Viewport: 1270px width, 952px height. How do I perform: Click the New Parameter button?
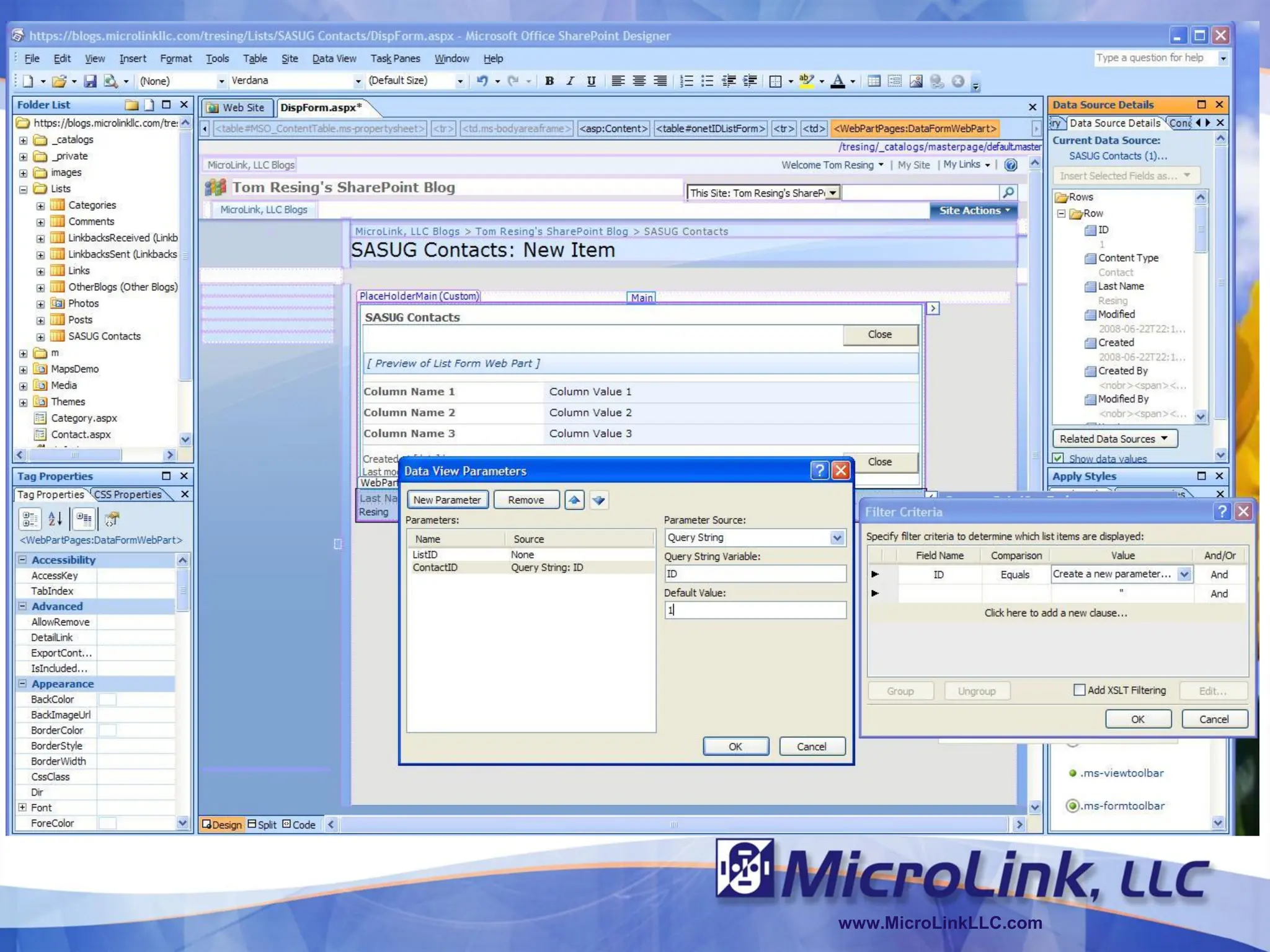(x=447, y=500)
